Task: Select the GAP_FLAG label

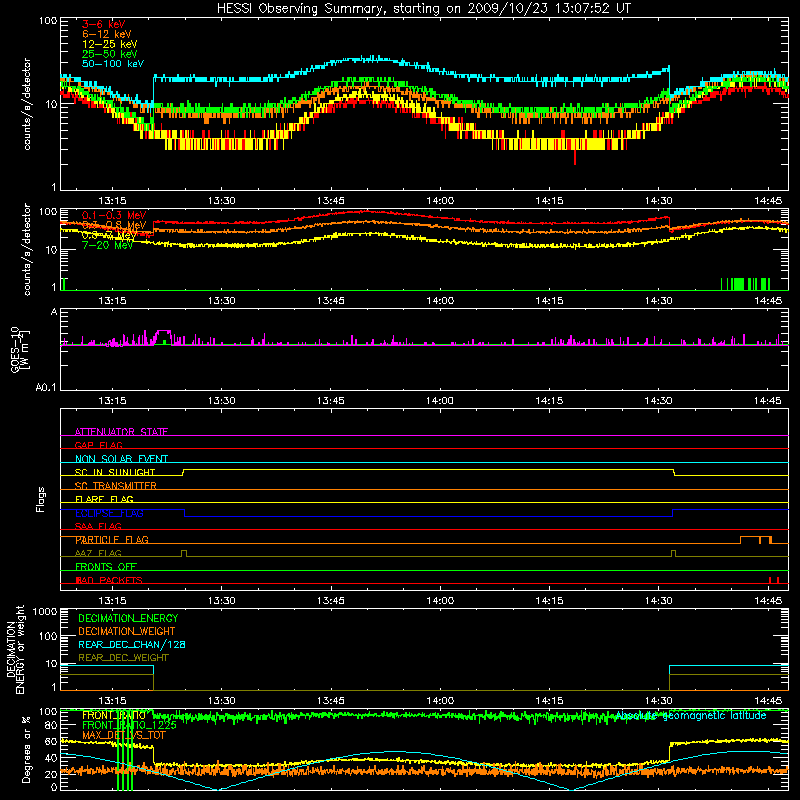Action: (98, 445)
